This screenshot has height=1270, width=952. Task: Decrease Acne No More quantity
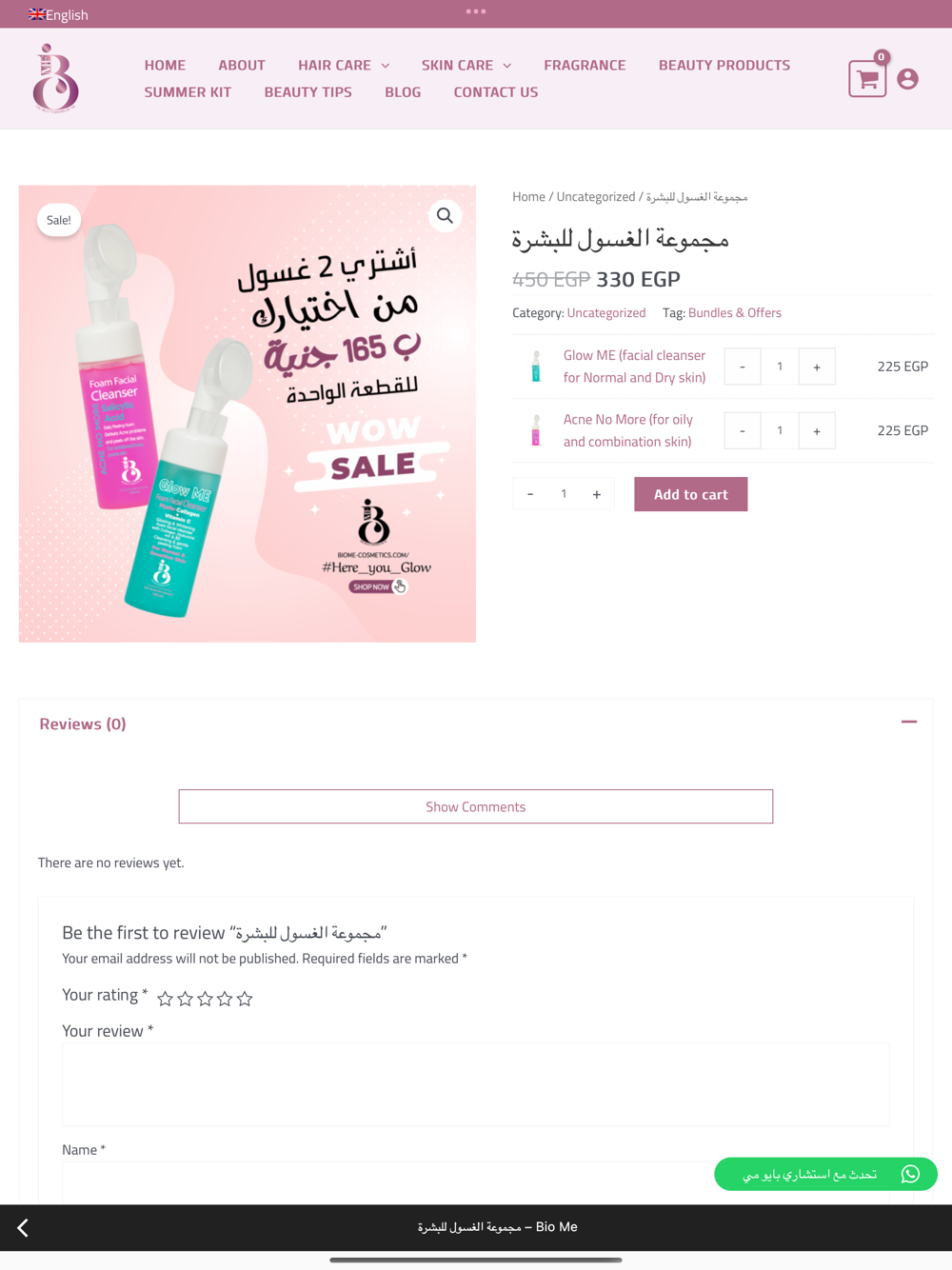(743, 430)
